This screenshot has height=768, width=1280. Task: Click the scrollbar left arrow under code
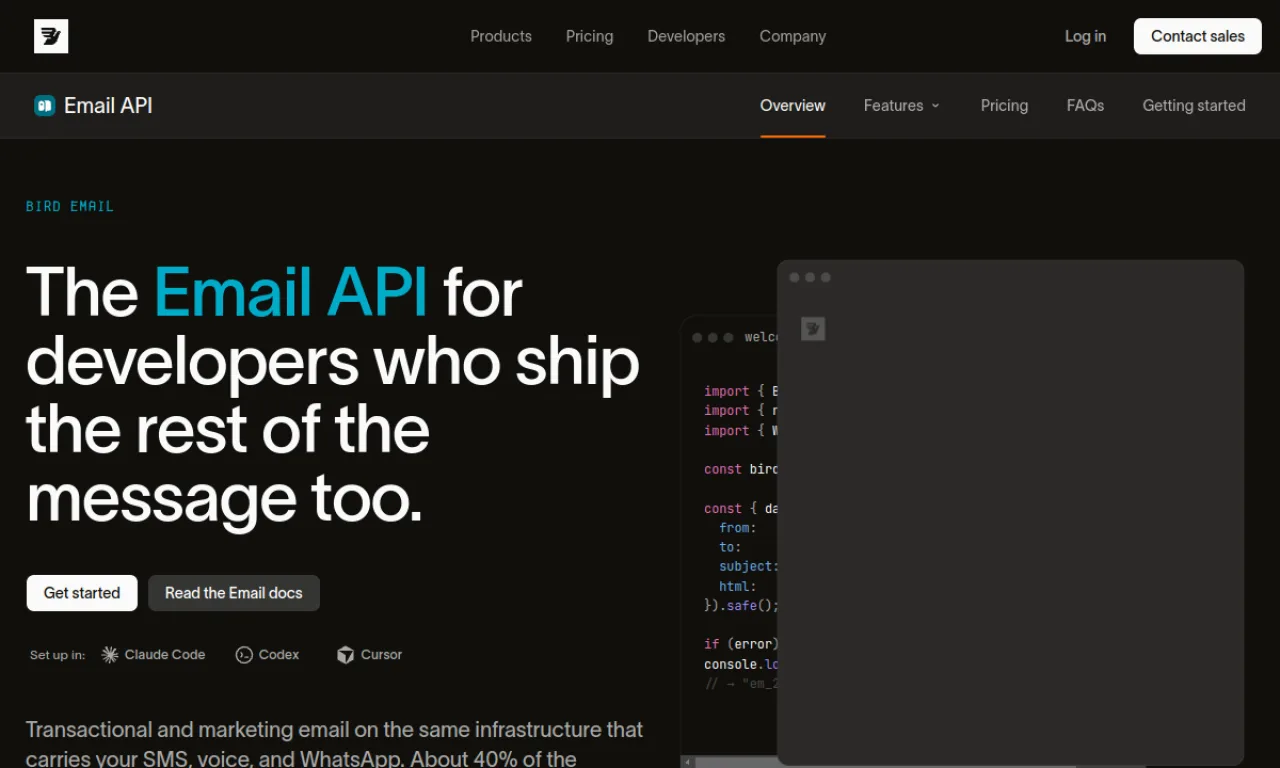[x=687, y=762]
